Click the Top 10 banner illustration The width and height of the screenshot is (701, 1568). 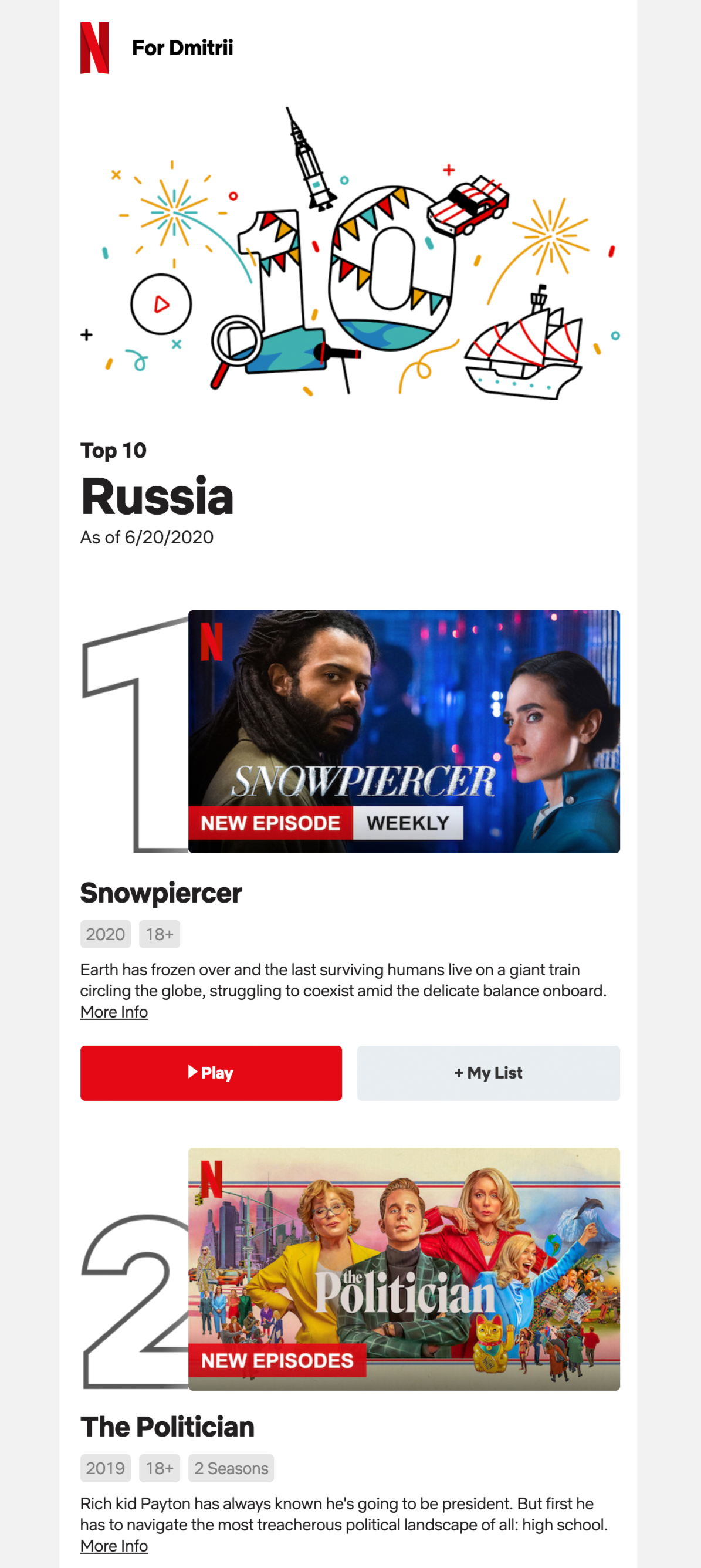click(350, 252)
